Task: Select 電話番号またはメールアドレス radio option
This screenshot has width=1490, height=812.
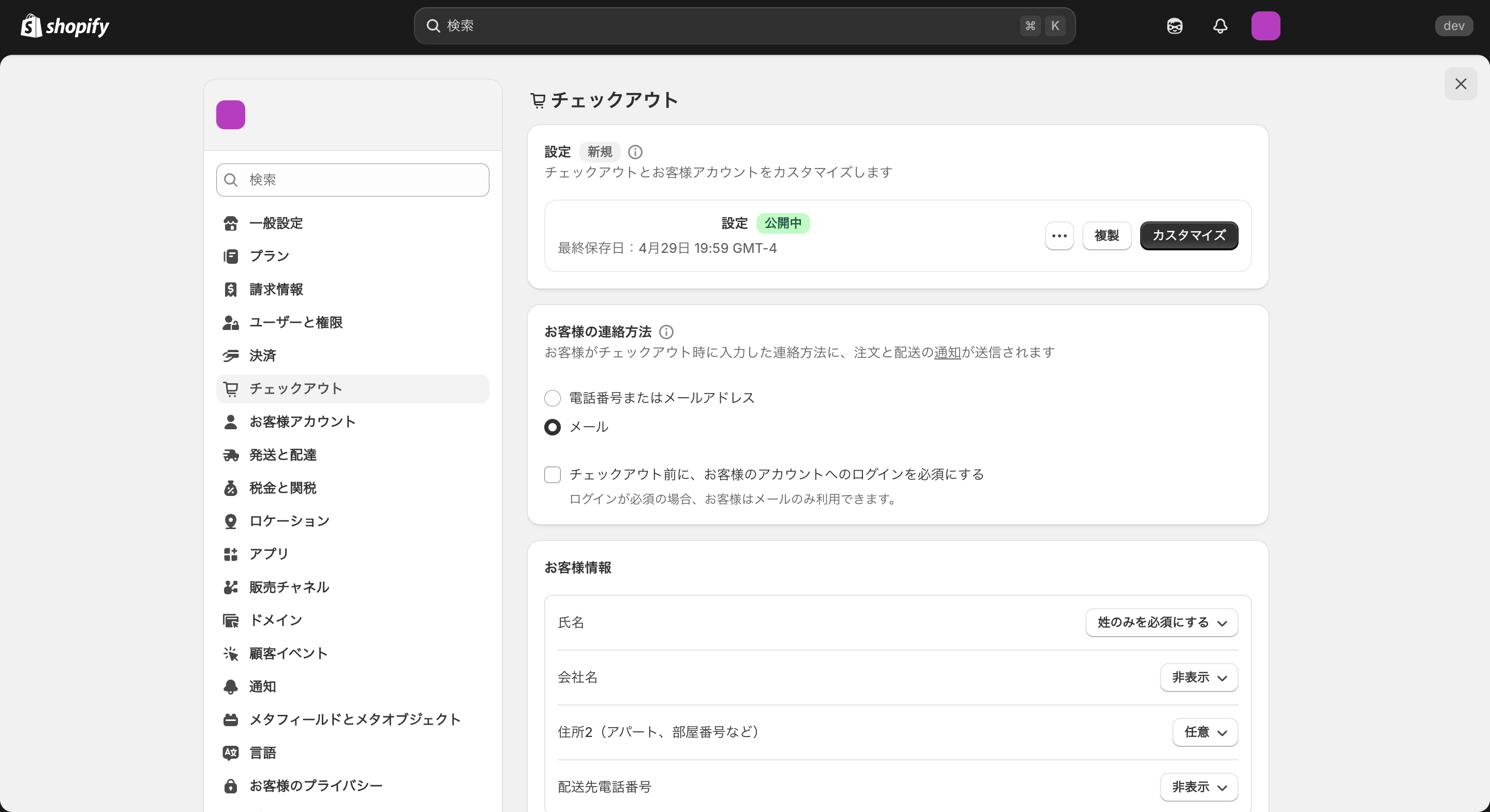Action: point(553,398)
